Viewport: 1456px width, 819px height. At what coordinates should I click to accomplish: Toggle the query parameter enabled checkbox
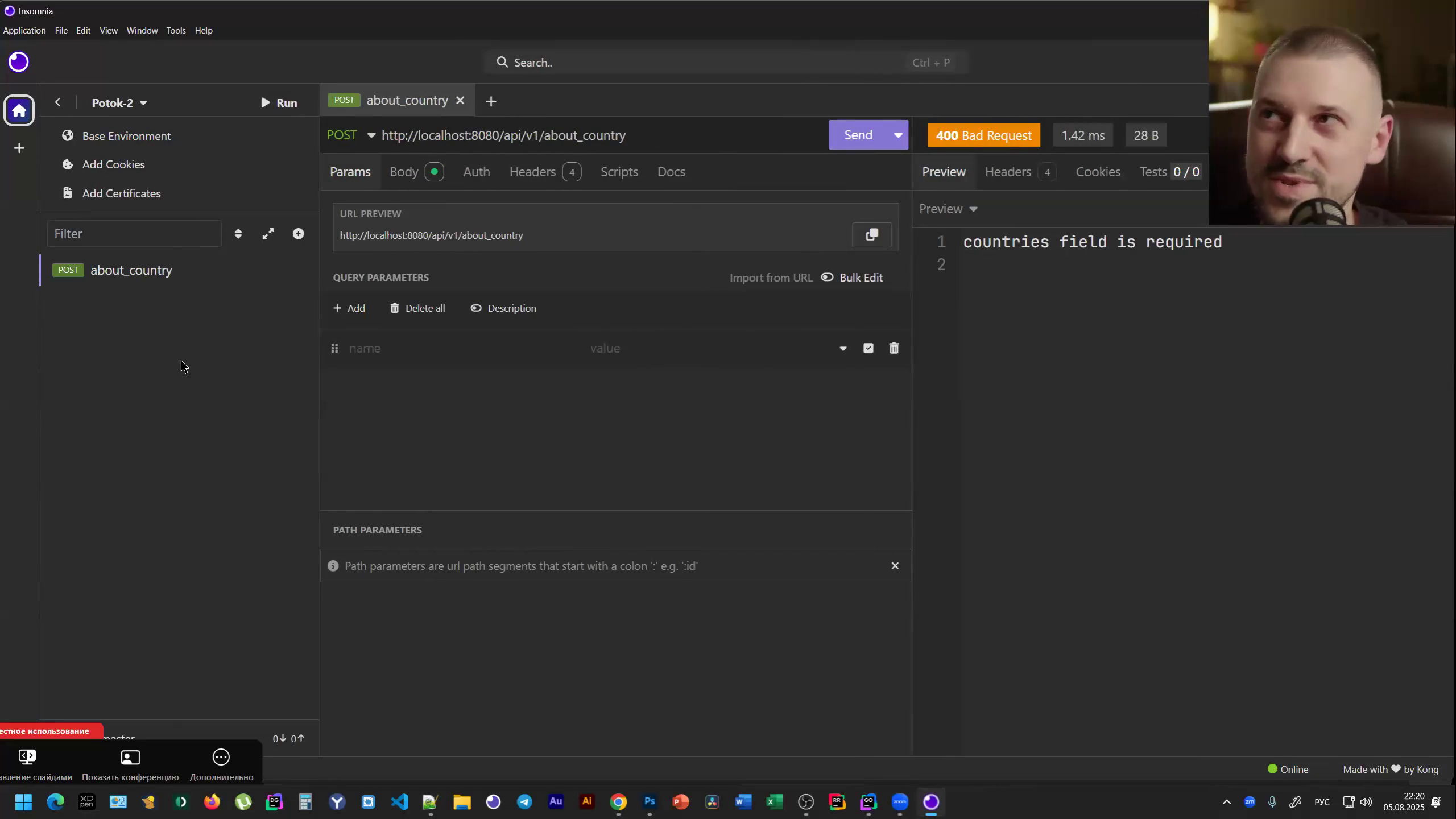click(868, 348)
